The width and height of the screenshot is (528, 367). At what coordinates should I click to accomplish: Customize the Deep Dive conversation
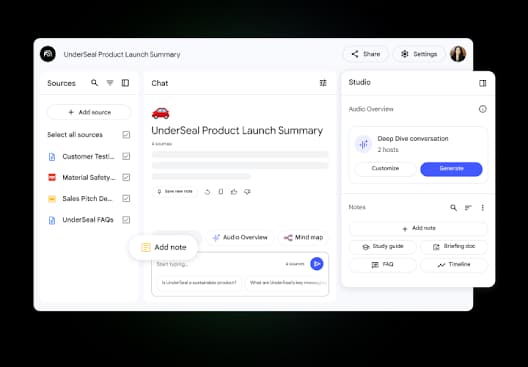[385, 169]
